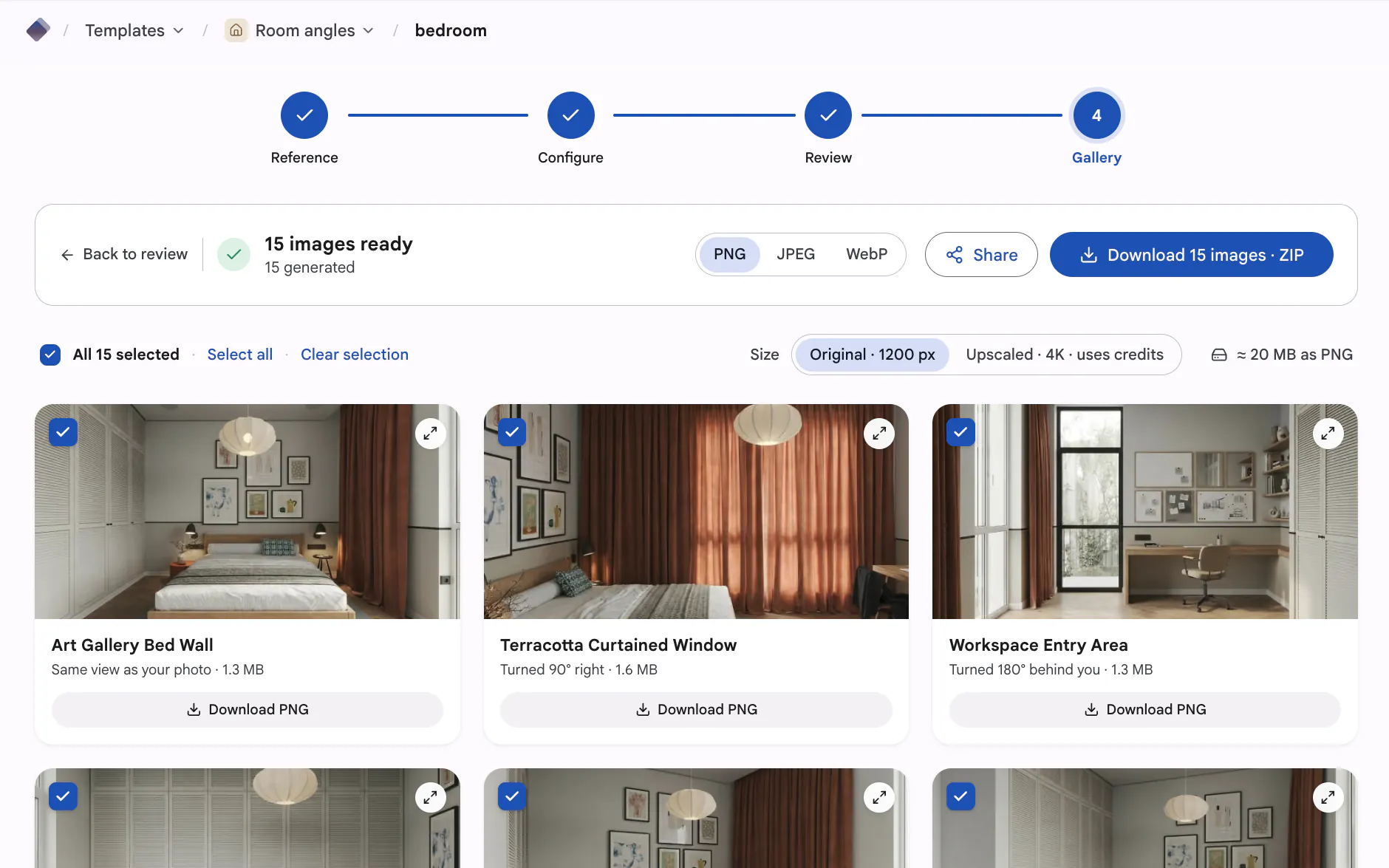Click the ≈ 20 MB as PNG text

[x=1294, y=355]
